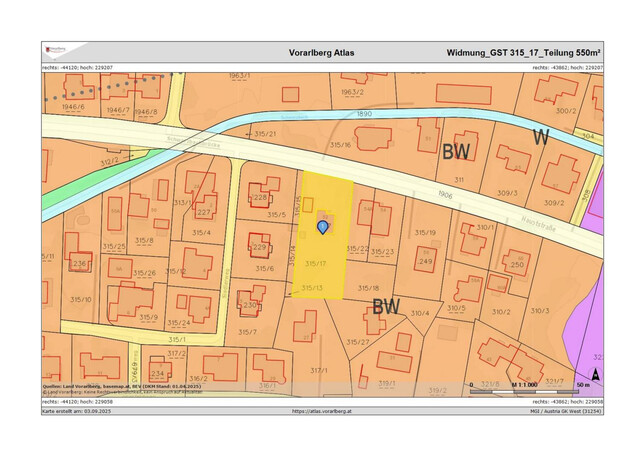
Task: Click the MGI / Austria GK West footer text
Action: click(566, 410)
